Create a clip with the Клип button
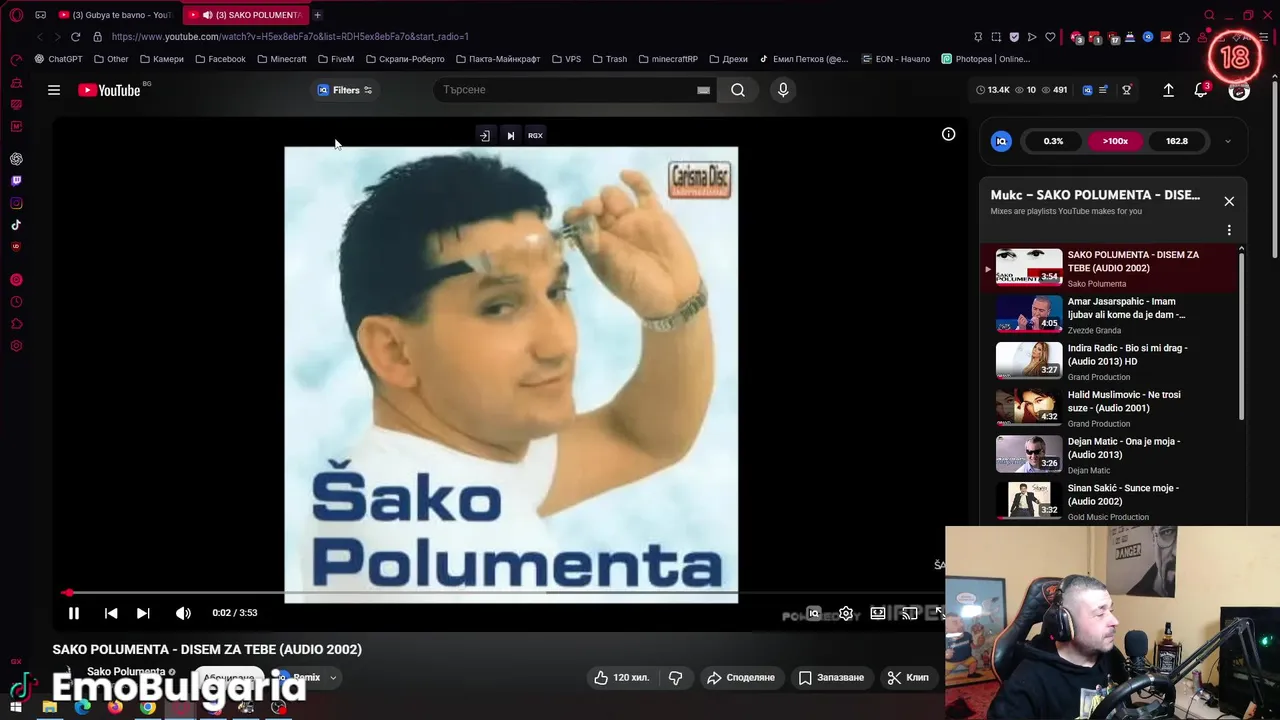The height and width of the screenshot is (720, 1280). click(x=908, y=678)
